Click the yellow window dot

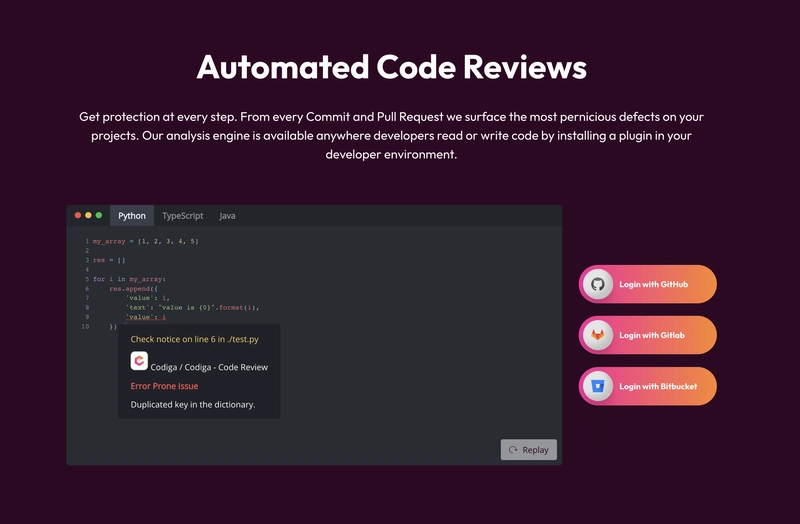(x=88, y=215)
